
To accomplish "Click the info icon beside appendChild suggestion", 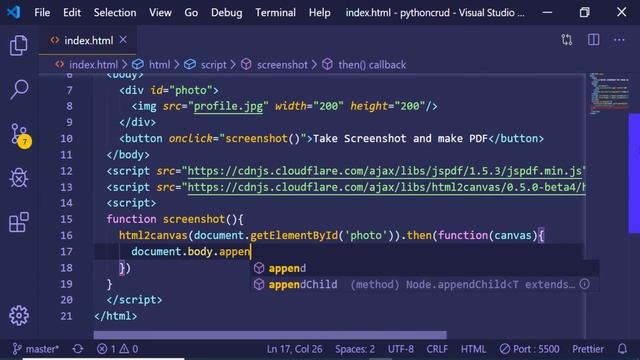I will pyautogui.click(x=584, y=284).
